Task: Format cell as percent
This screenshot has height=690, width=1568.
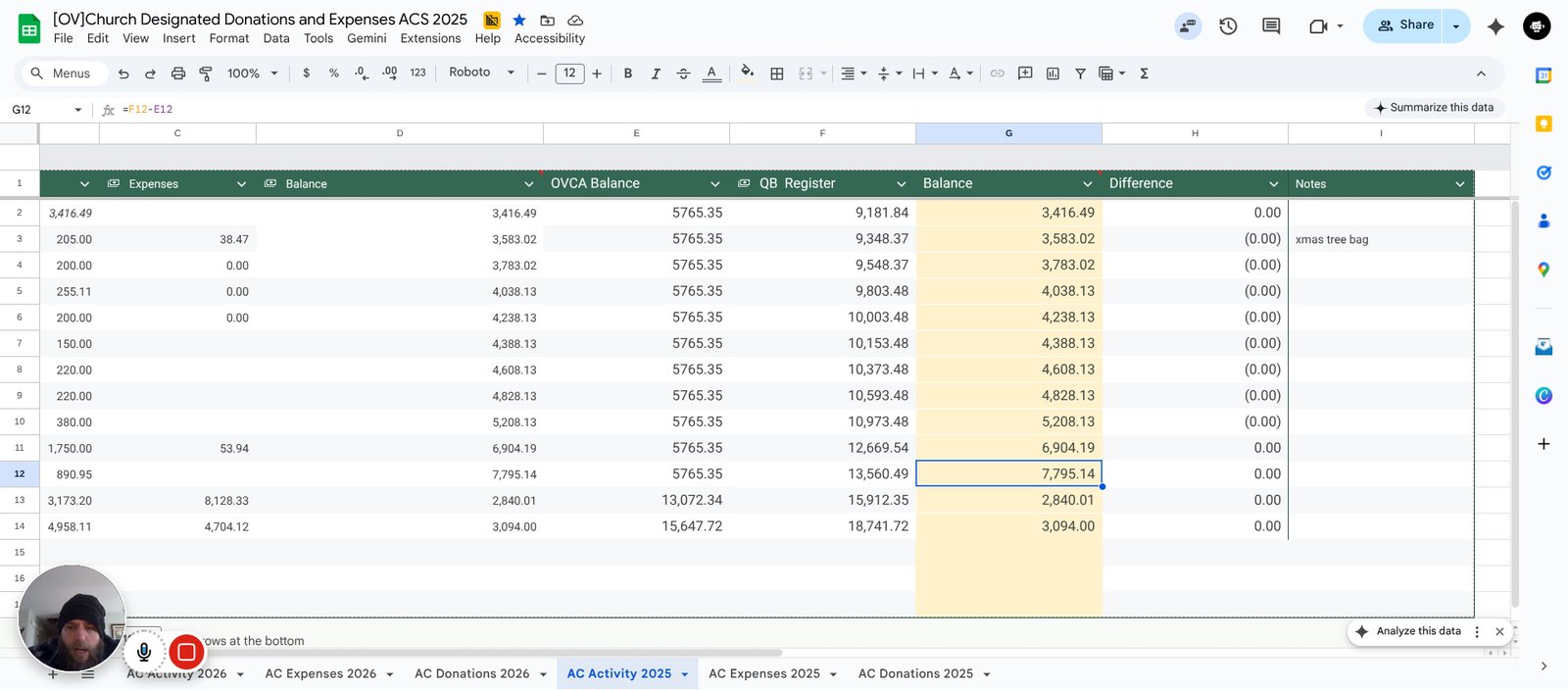Action: click(334, 74)
